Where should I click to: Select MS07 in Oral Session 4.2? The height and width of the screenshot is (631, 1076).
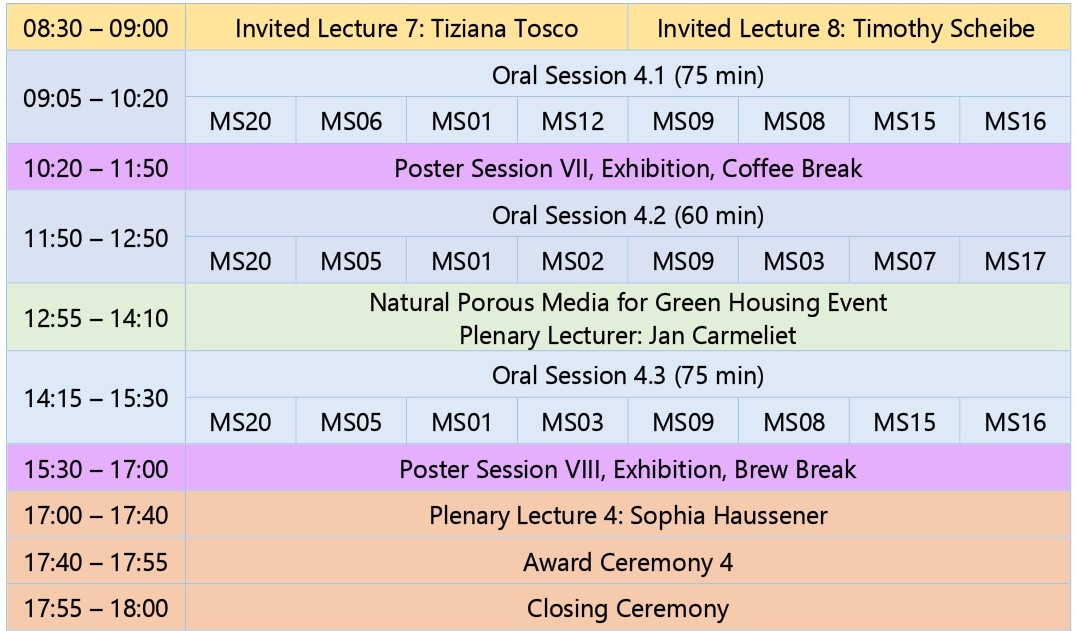[x=904, y=262]
